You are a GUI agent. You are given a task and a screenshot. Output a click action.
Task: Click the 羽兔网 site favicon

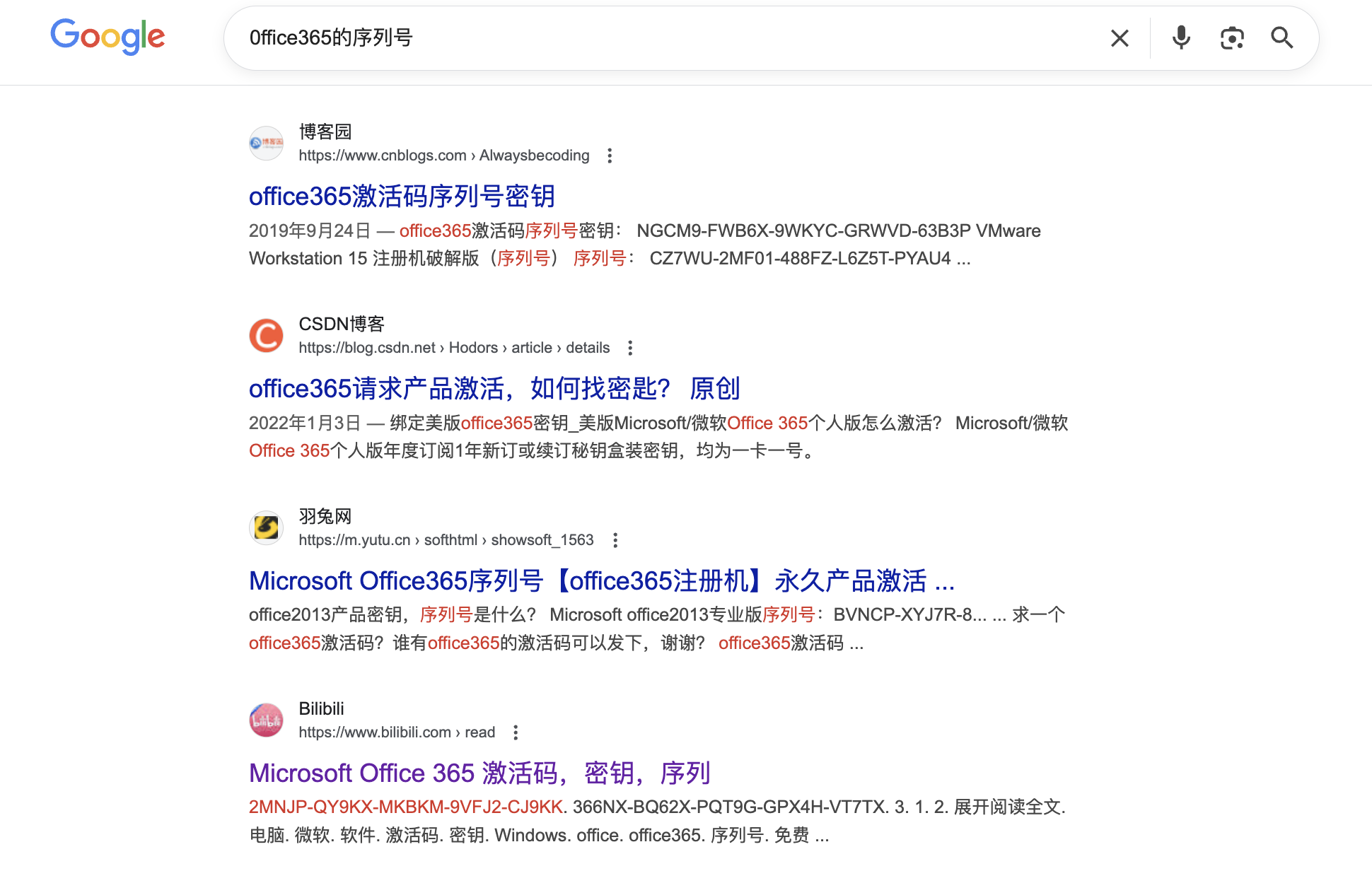click(267, 528)
